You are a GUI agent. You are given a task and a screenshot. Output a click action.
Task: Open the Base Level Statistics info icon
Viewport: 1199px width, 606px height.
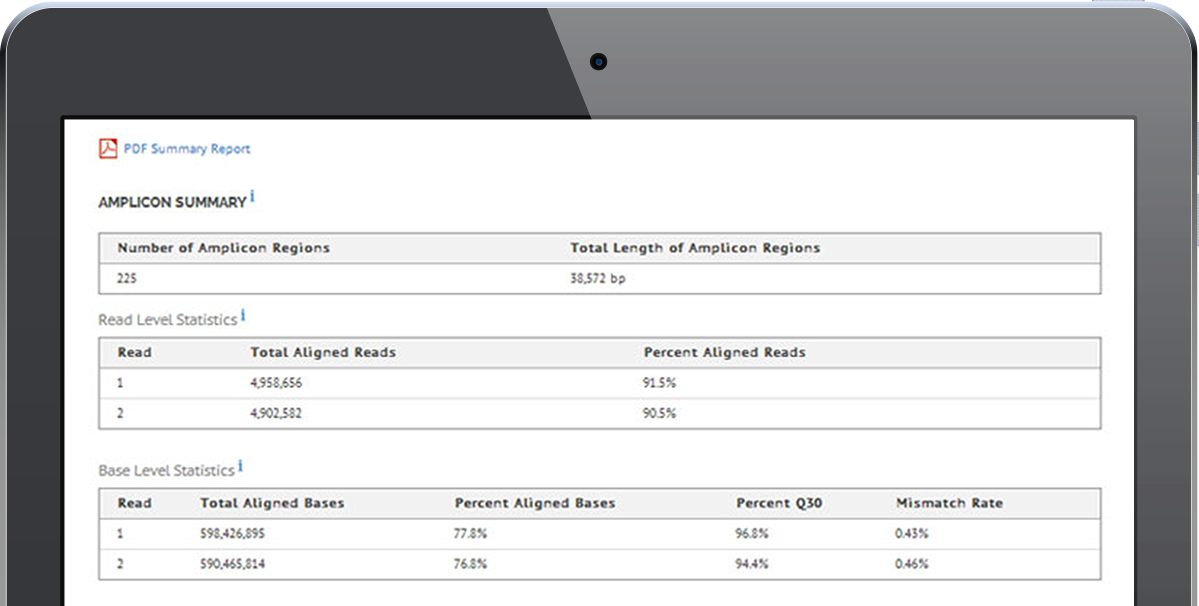[241, 467]
